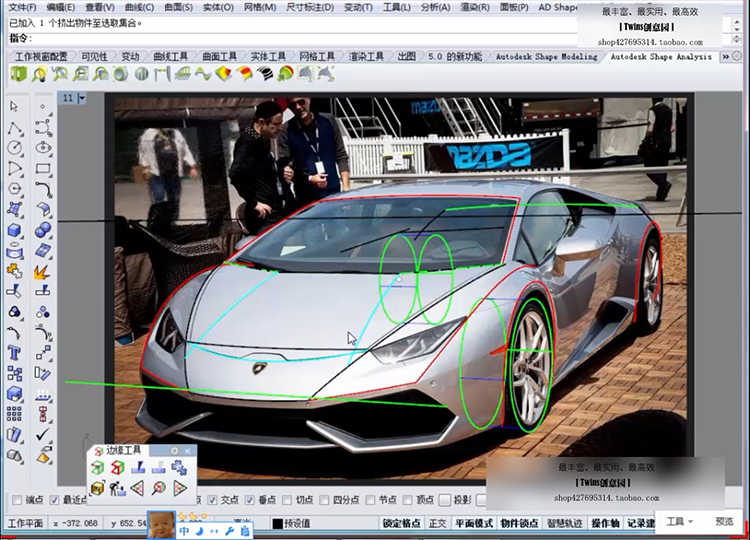
Task: Click the Box solid tool icon
Action: [x=14, y=230]
